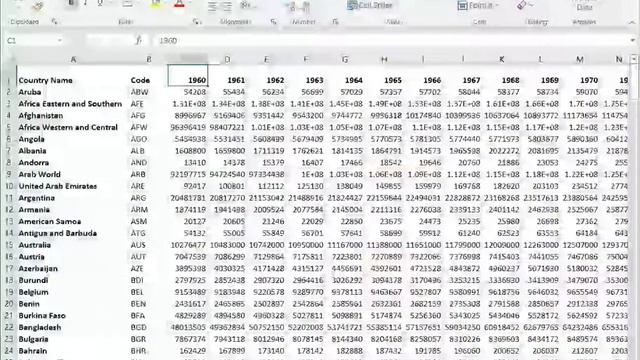The width and height of the screenshot is (640, 360).
Task: Click the Clear eraser icon in Editing
Action: (x=522, y=5)
